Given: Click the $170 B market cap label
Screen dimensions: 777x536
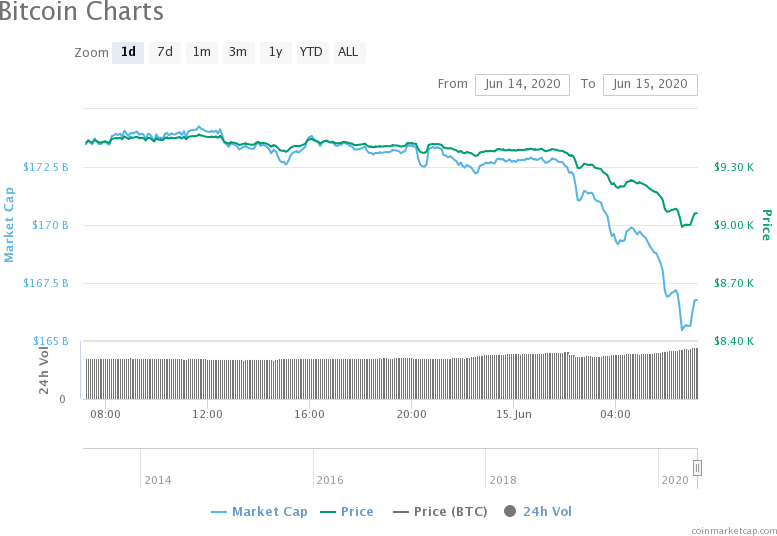Looking at the screenshot, I should click(50, 225).
